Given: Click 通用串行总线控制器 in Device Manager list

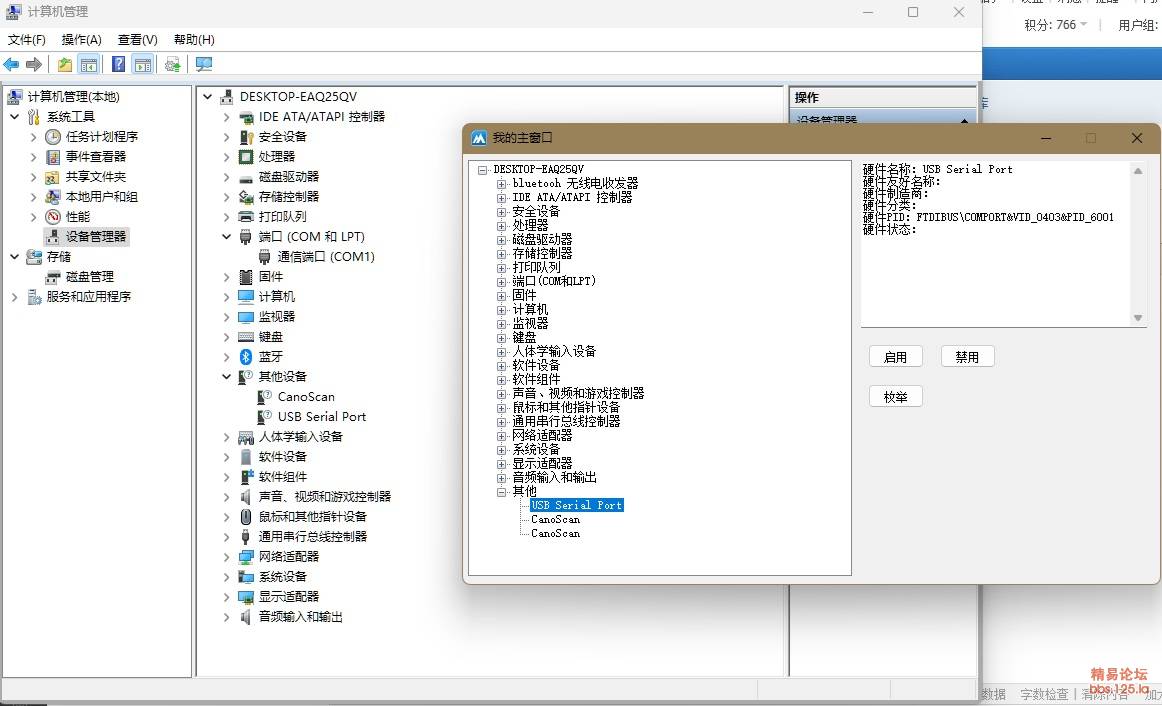Looking at the screenshot, I should pos(312,536).
